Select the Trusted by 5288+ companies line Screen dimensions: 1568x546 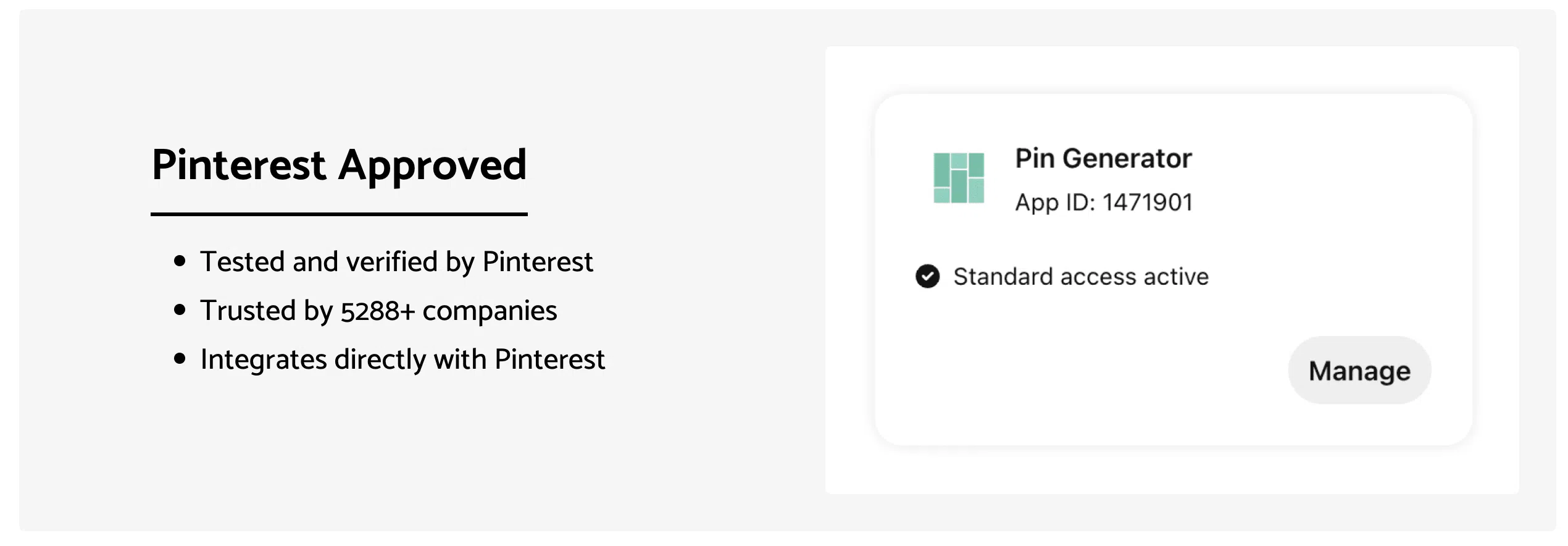pyautogui.click(x=378, y=311)
